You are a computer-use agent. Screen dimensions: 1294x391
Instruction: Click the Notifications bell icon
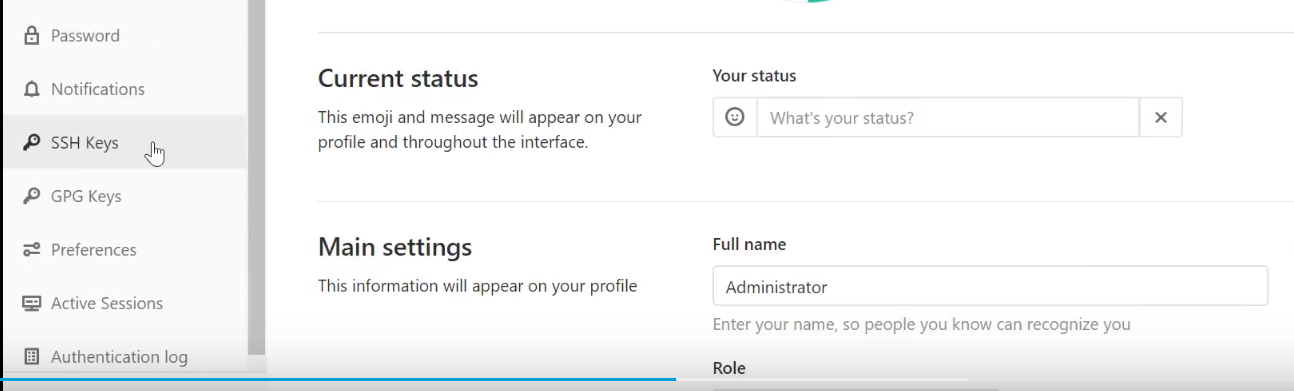coord(31,89)
